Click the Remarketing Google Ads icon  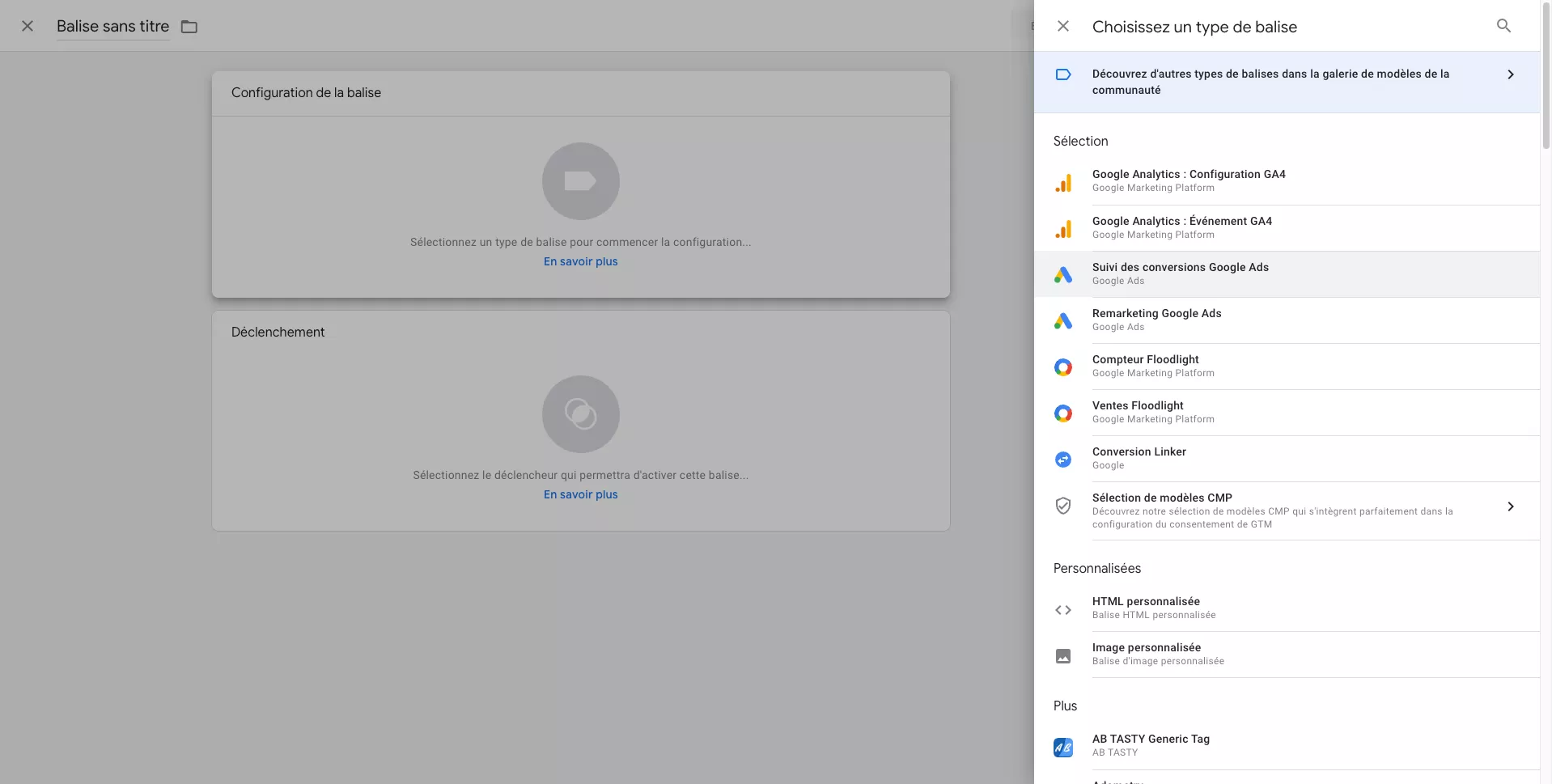pos(1064,320)
